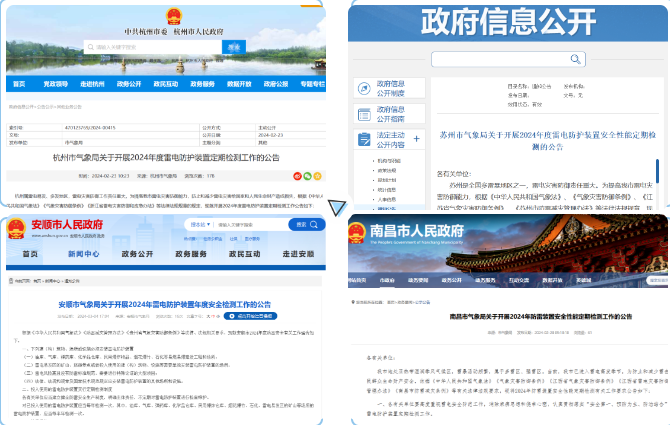Viewport: 670px width, 425px height.
Task: Expand 法定主动公开内容 with the plus sign
Action: point(415,139)
